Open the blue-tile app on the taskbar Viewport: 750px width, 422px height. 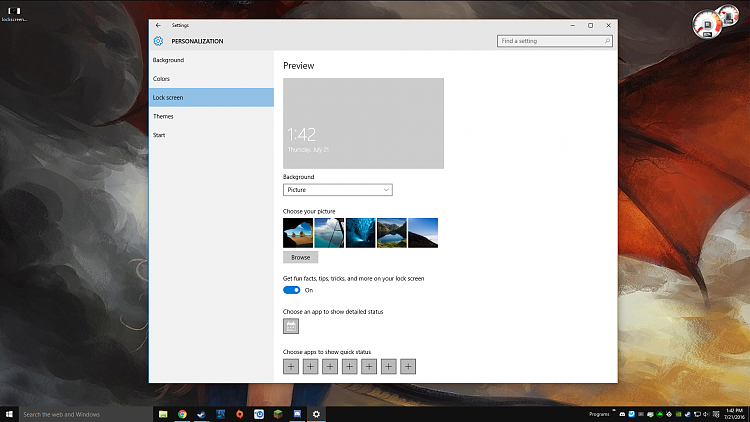[x=221, y=414]
